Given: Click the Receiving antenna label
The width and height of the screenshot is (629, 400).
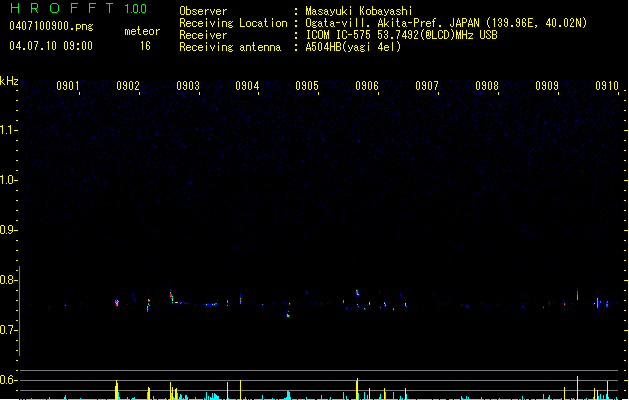Looking at the screenshot, I should coord(230,47).
